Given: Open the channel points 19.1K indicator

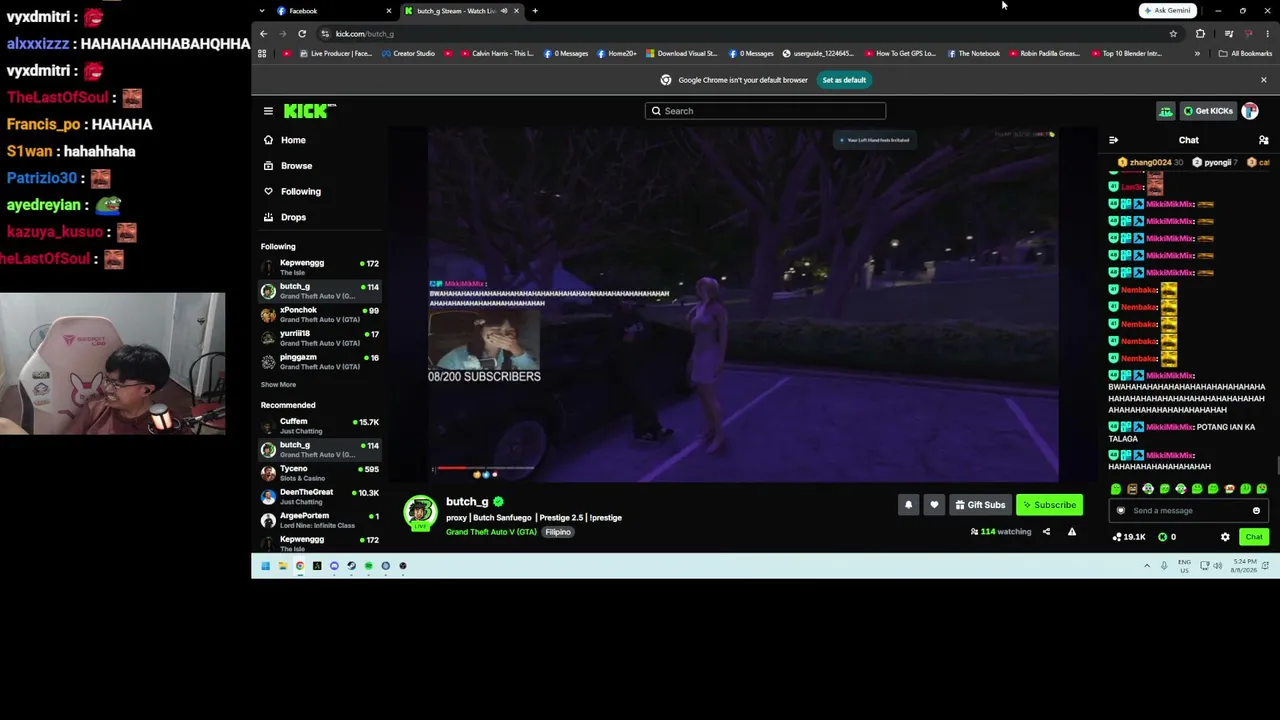Looking at the screenshot, I should click(x=1129, y=537).
